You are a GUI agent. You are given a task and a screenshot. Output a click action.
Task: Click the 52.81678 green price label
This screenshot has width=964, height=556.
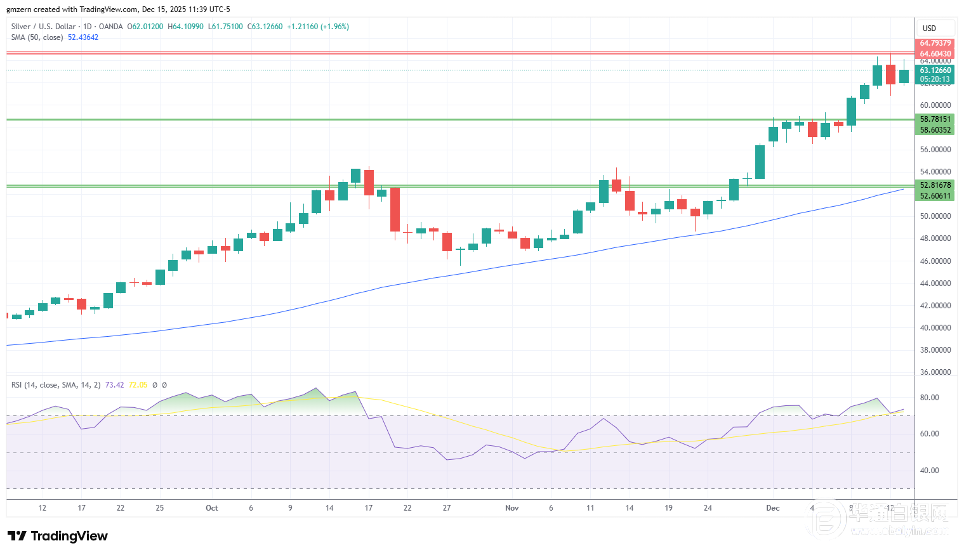tap(936, 185)
